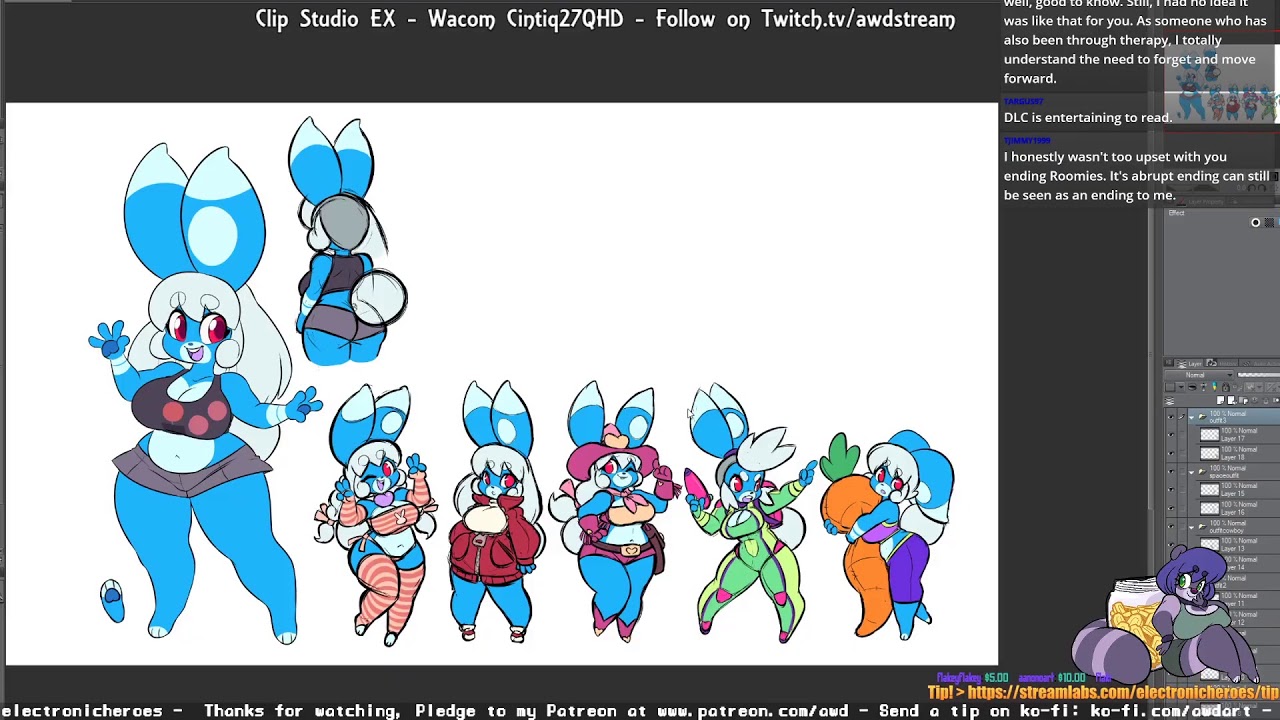Click the new layer folder icon
Viewport: 1280px width, 720px height.
[1243, 400]
